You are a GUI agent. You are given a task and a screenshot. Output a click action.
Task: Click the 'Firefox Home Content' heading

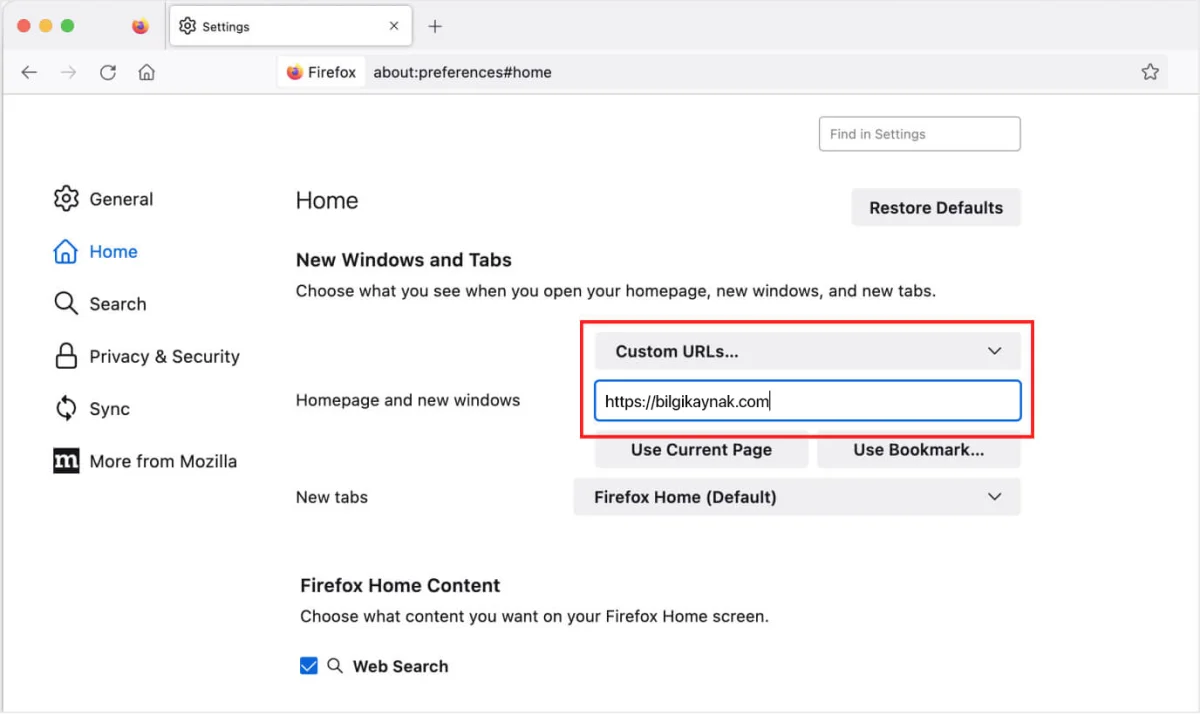(400, 585)
